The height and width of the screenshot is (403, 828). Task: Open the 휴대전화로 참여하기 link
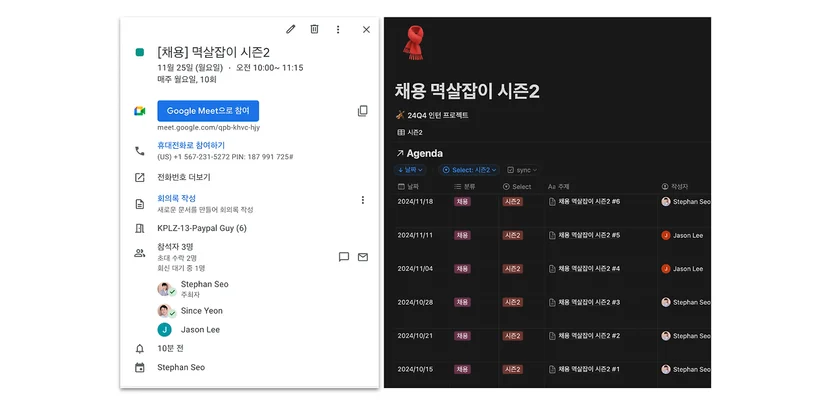pos(191,145)
